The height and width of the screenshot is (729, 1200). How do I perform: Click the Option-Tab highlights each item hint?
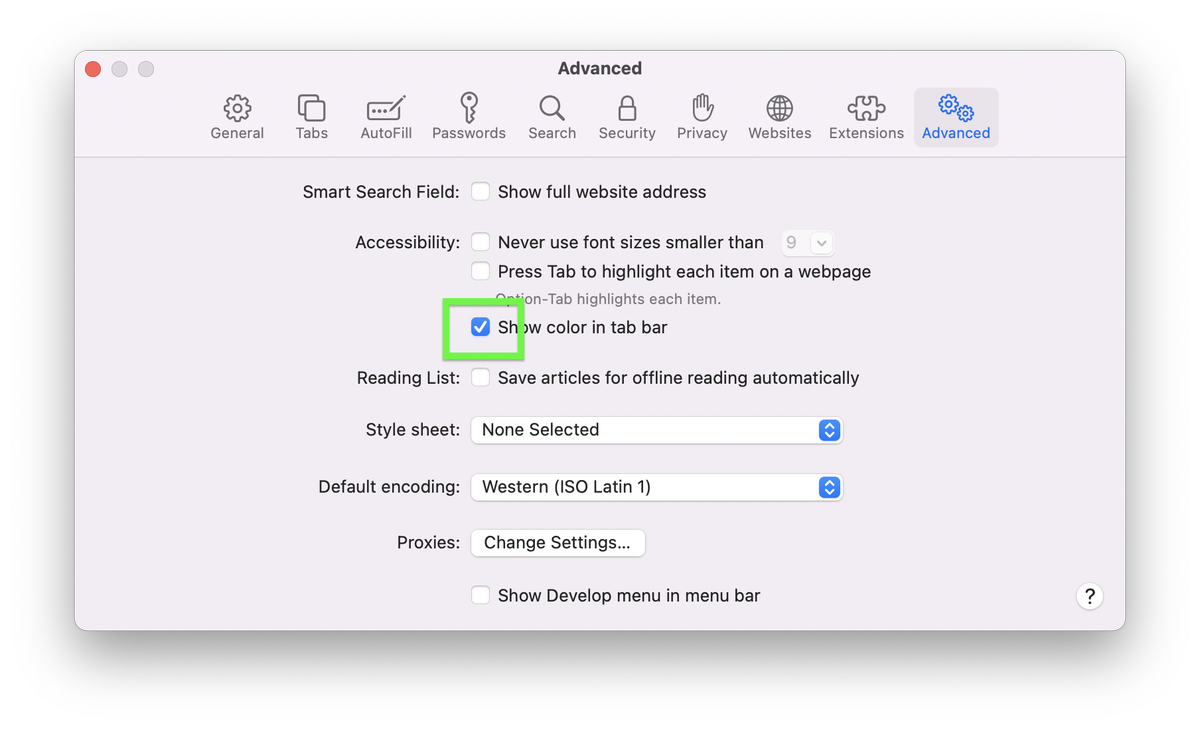click(x=608, y=299)
